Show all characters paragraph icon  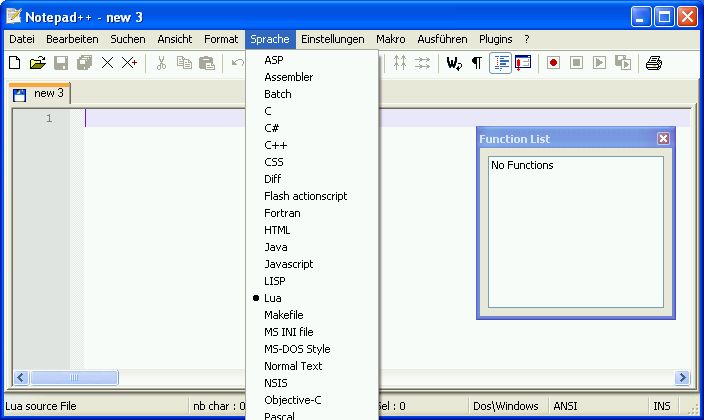click(477, 63)
